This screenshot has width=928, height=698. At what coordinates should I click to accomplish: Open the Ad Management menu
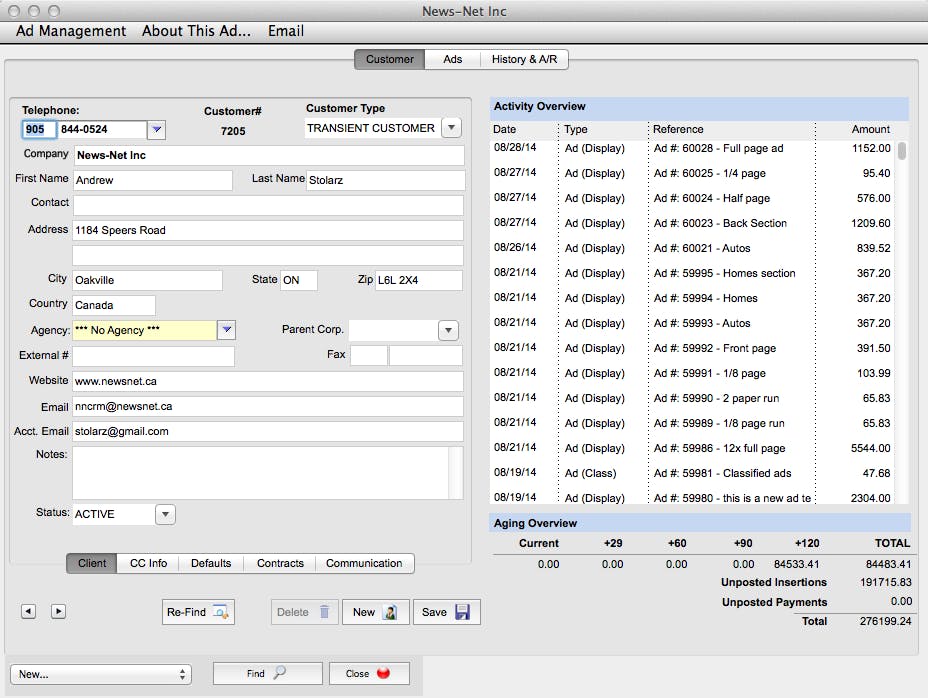[71, 31]
